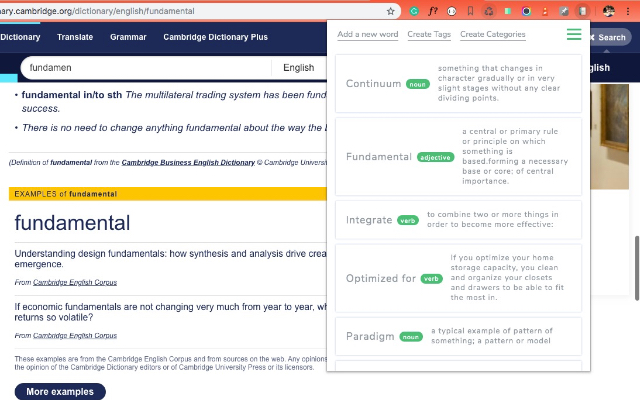The width and height of the screenshot is (640, 400).
Task: Click the orange cone extension icon
Action: point(545,11)
